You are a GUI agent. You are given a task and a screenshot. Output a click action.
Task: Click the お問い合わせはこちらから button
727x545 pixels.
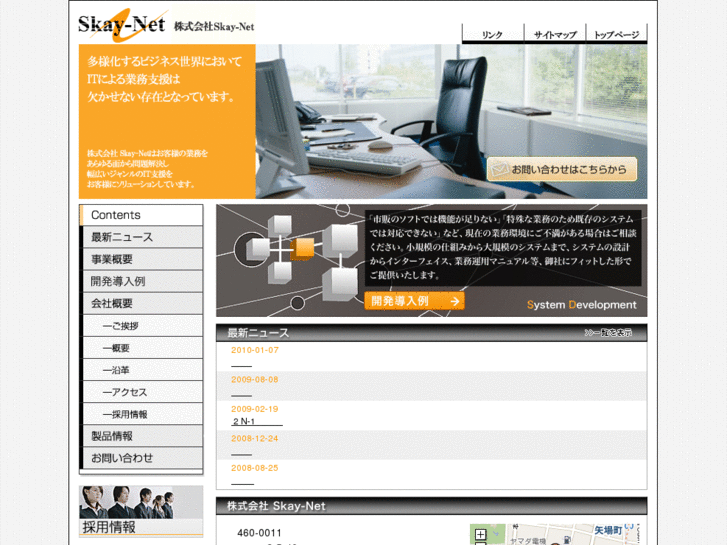562,169
